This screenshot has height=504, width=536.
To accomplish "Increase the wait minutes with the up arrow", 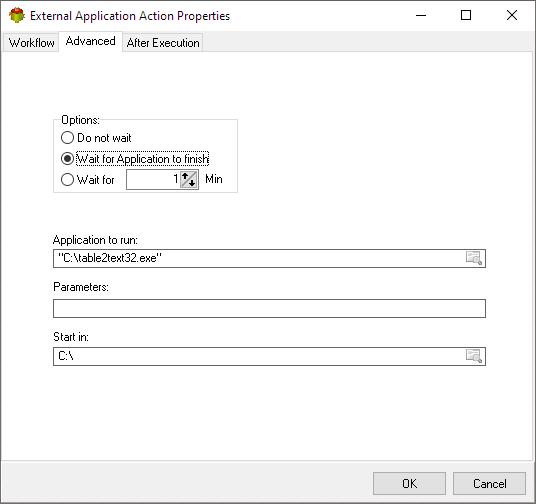I will (x=185, y=176).
